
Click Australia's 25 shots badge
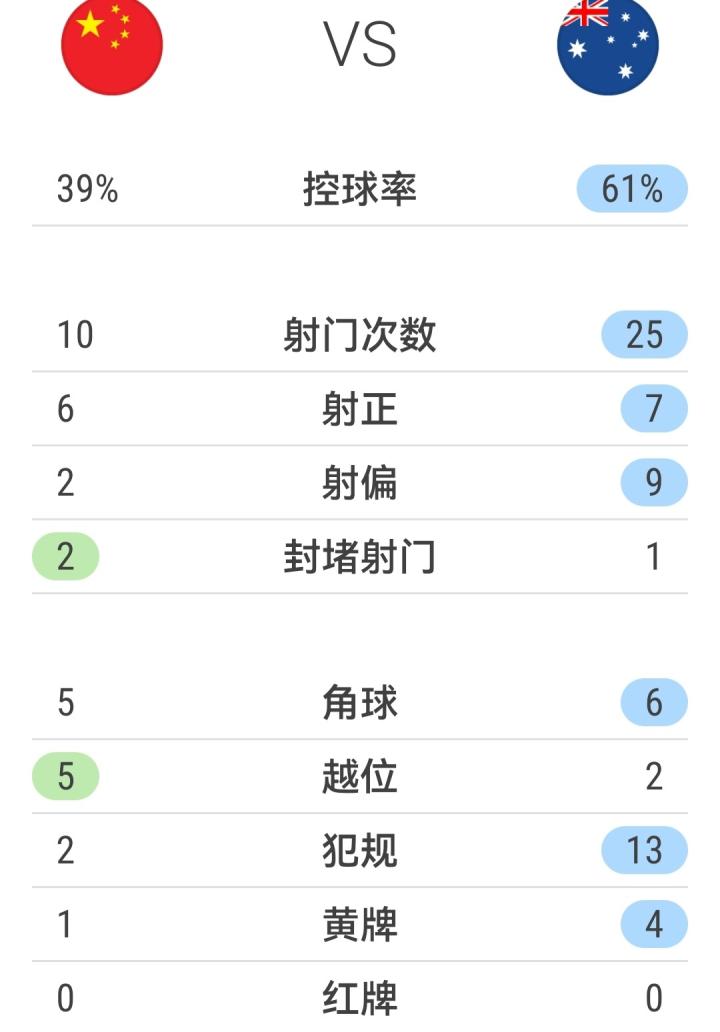(644, 335)
